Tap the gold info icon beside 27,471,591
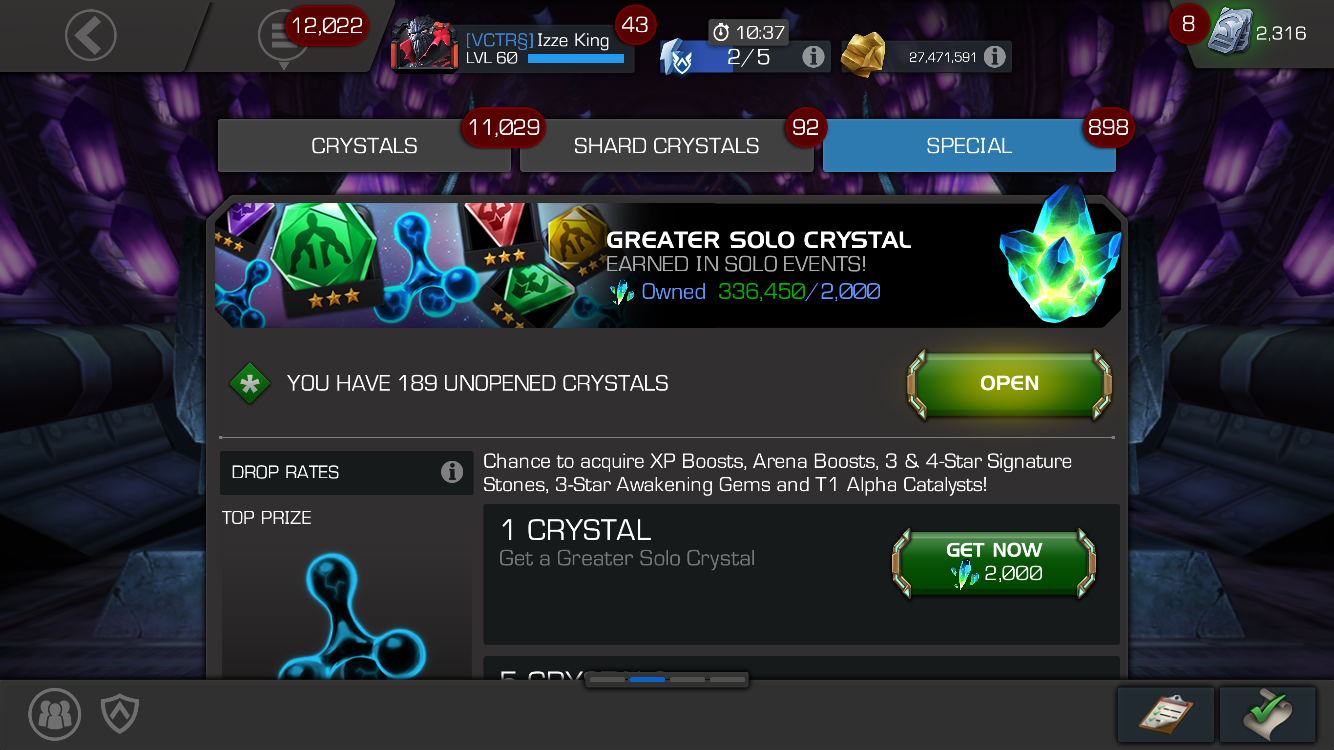Viewport: 1334px width, 750px height. (x=994, y=57)
